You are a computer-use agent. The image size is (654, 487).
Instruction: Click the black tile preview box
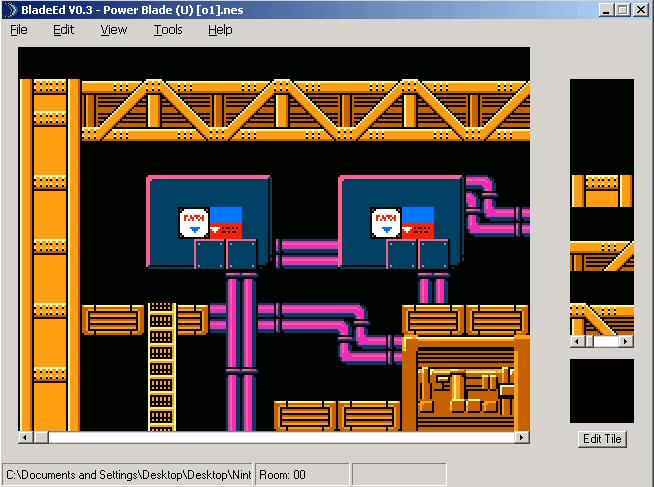pos(601,390)
